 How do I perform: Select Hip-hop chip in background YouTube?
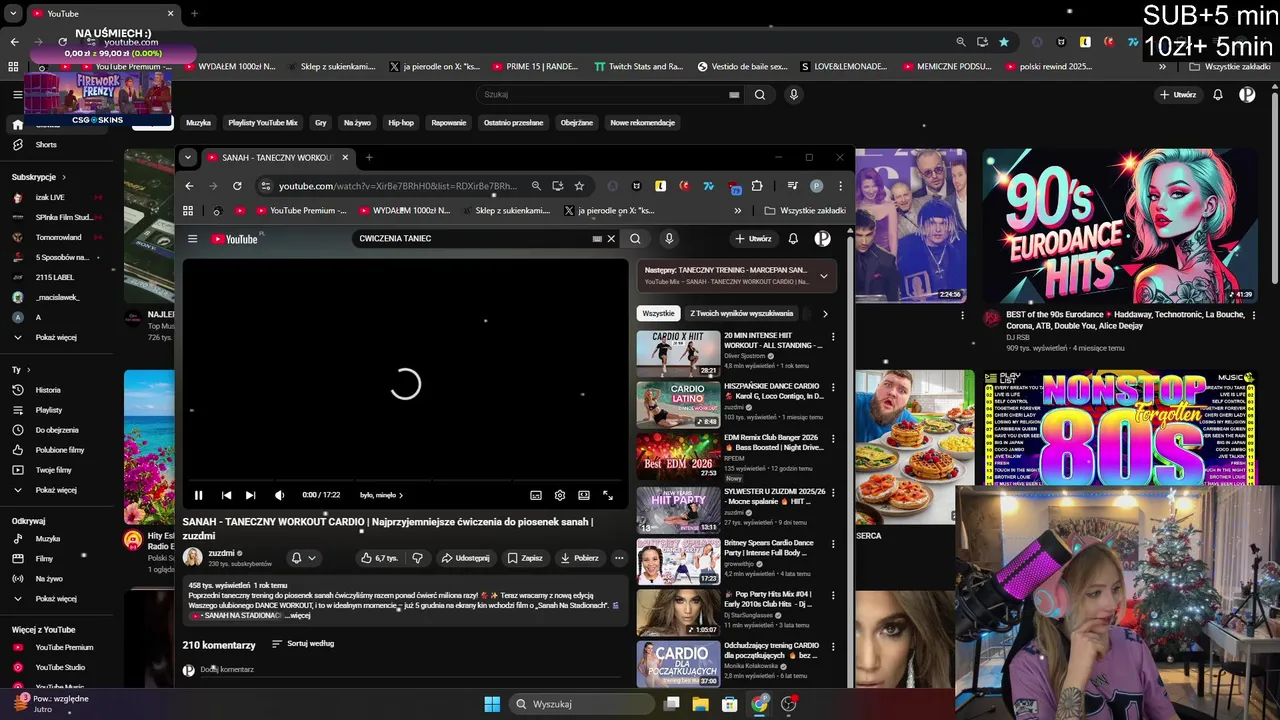(x=401, y=123)
